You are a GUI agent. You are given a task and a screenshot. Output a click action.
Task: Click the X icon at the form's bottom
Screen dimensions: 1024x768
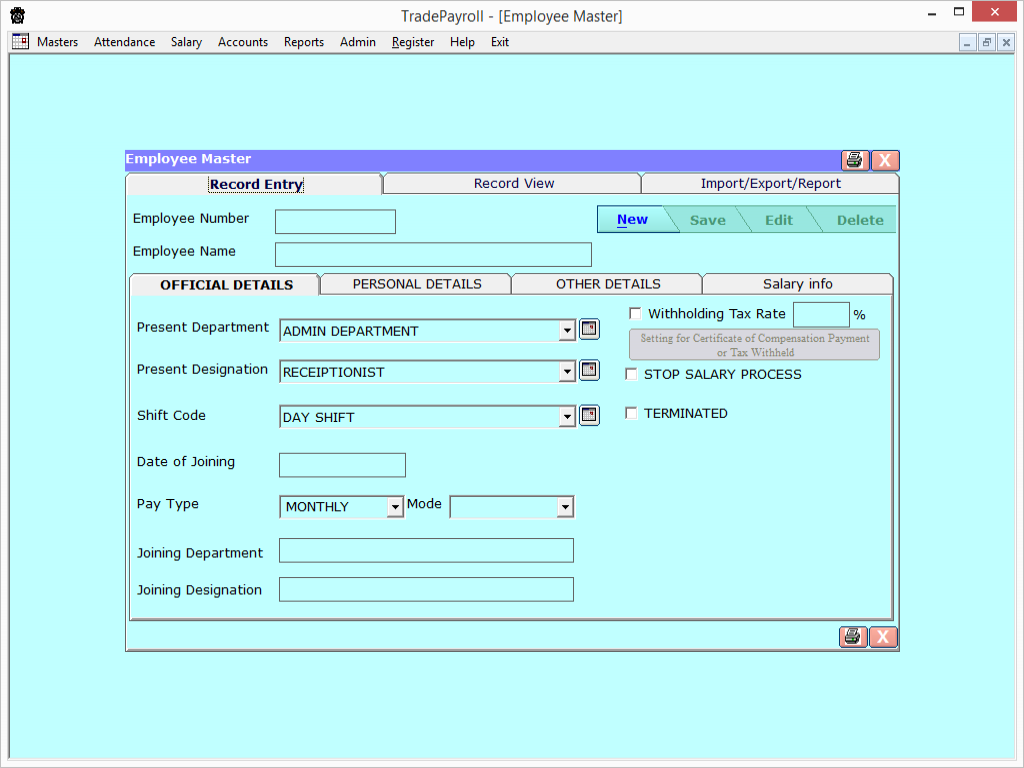883,637
